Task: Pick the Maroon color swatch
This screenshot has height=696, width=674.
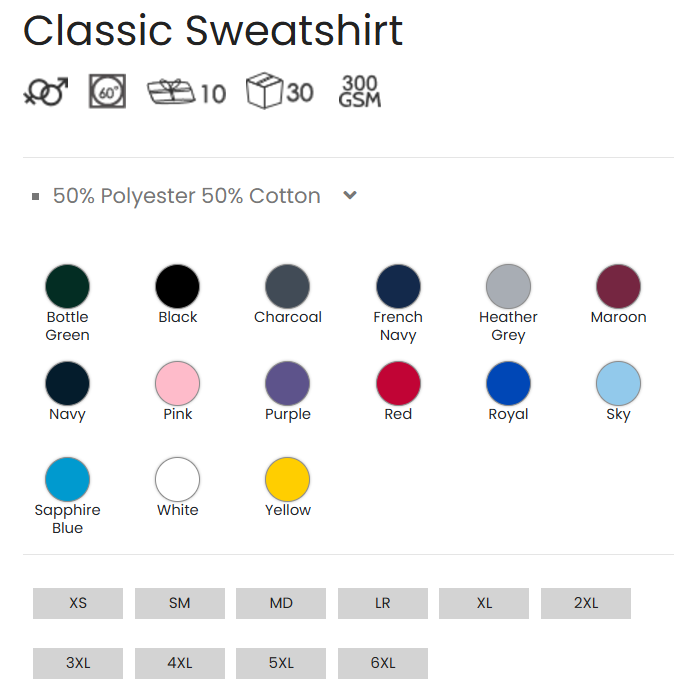Action: click(x=618, y=286)
